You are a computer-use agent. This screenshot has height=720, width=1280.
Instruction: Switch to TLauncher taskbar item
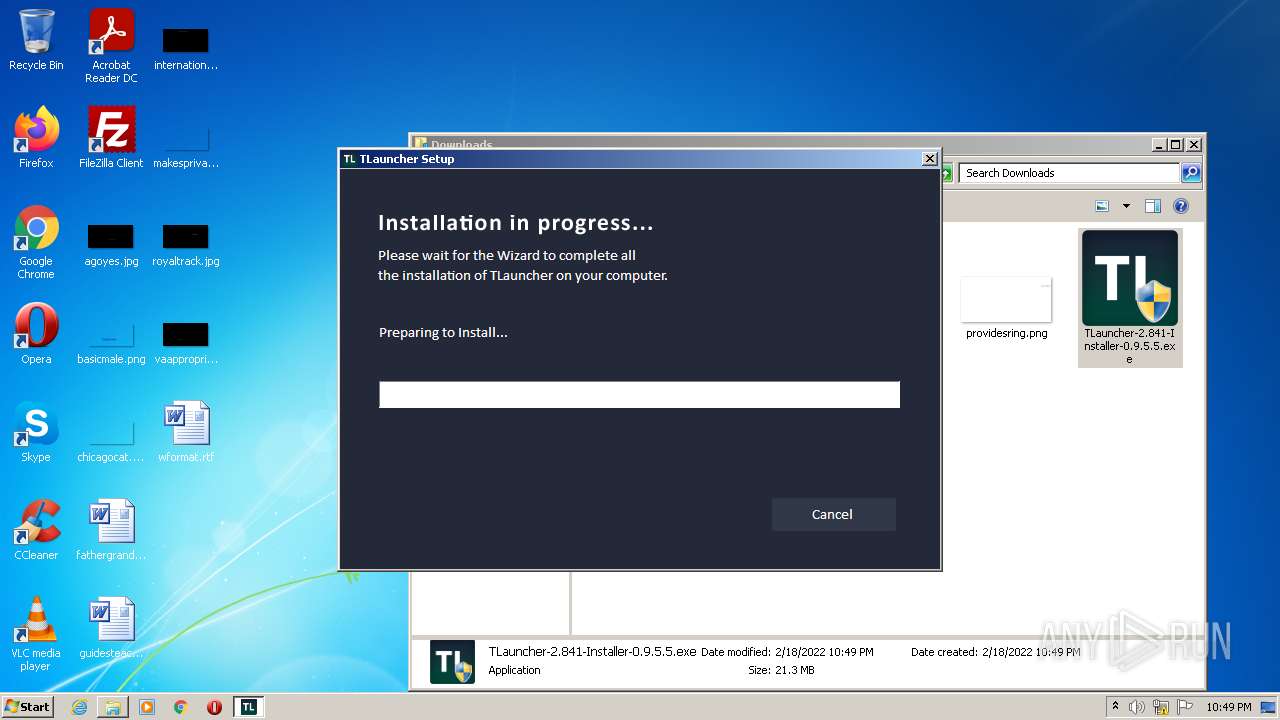[x=249, y=707]
